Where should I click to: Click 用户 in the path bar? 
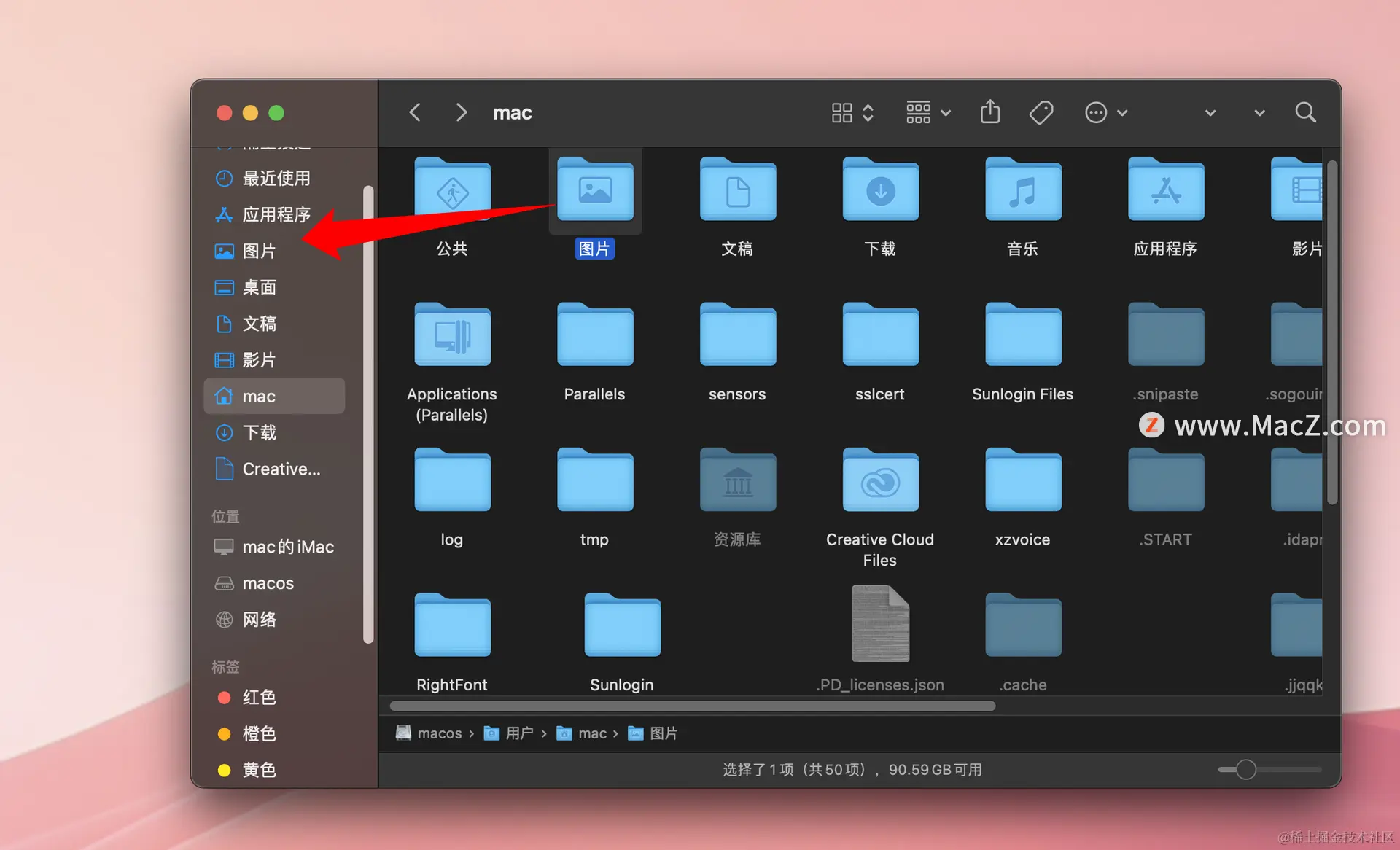[518, 733]
